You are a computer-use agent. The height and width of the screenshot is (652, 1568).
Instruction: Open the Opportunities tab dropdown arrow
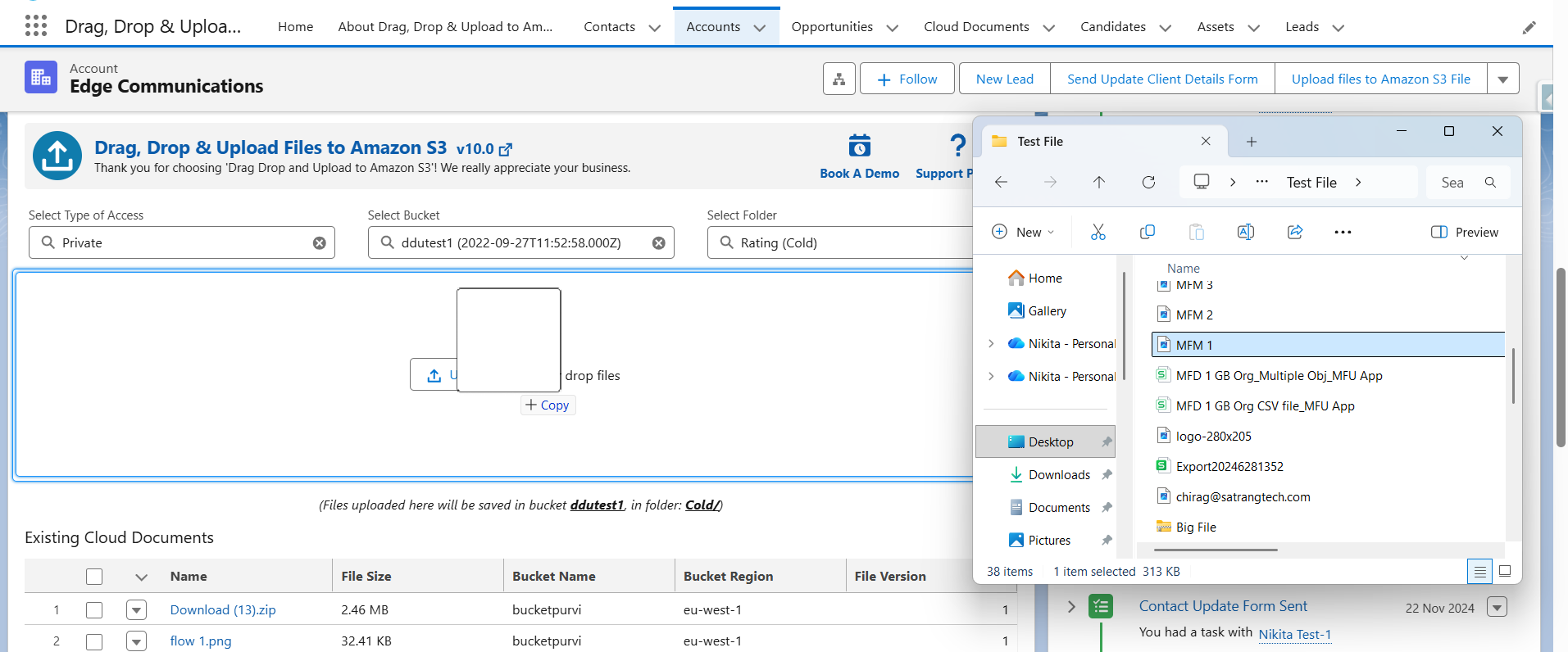pyautogui.click(x=893, y=28)
